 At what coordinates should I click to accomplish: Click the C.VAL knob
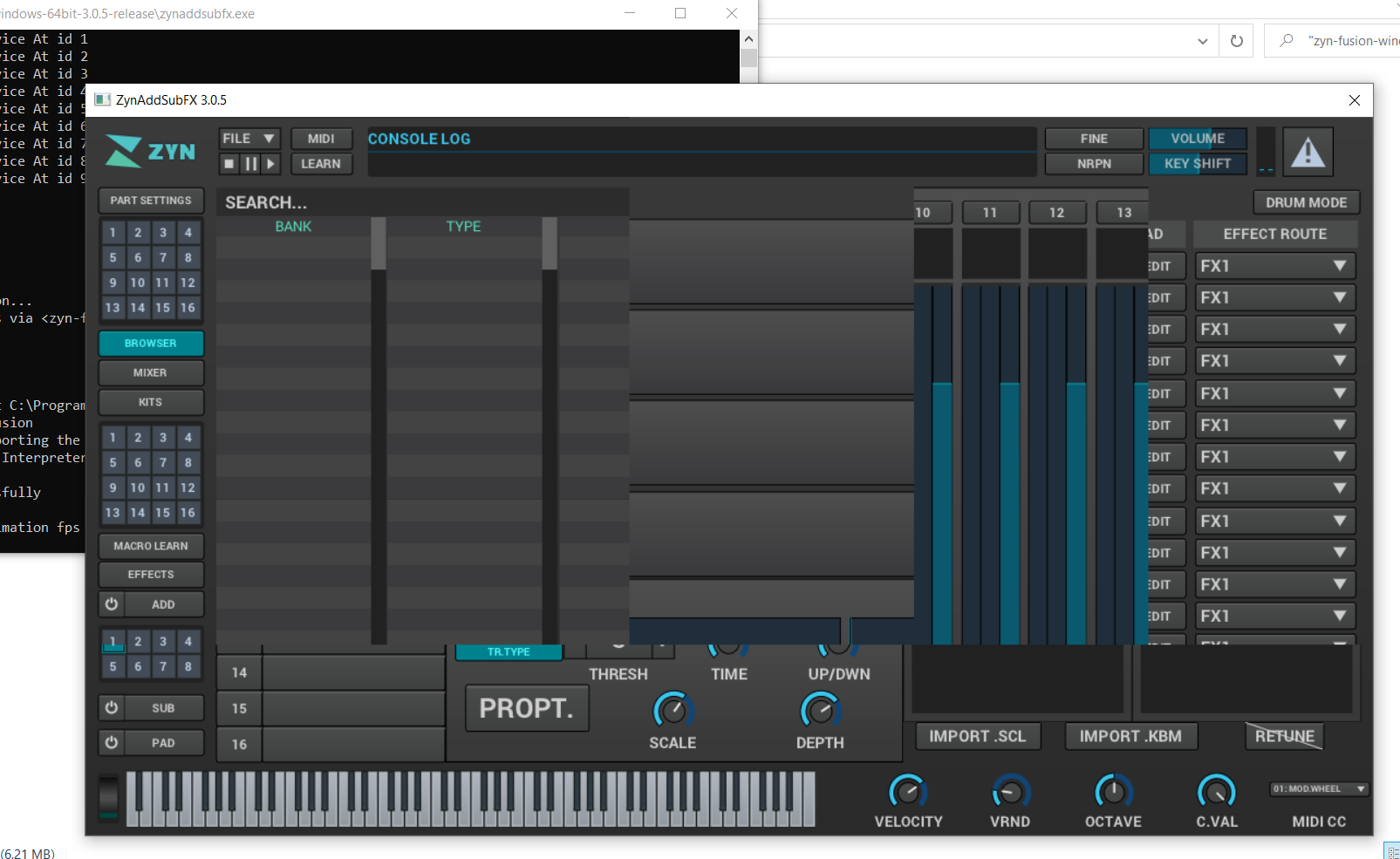[x=1216, y=792]
